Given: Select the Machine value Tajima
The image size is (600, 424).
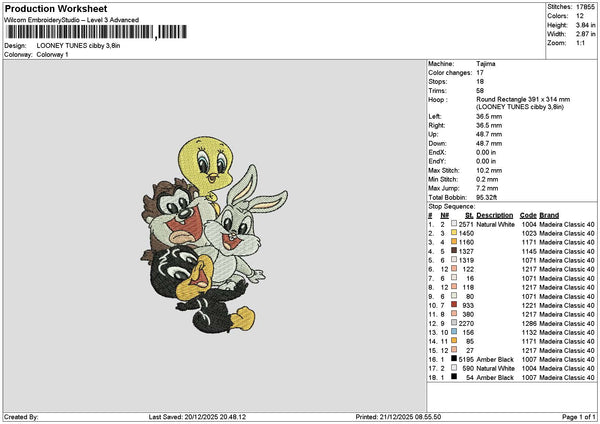Looking at the screenshot, I should (486, 64).
